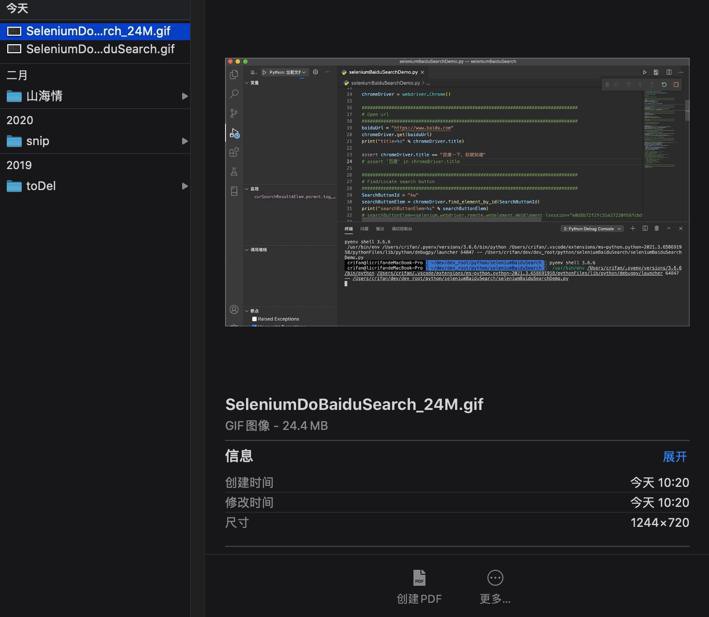Viewport: 709px width, 617px height.
Task: Open Python Debug Console dropdown in preview
Action: click(592, 229)
